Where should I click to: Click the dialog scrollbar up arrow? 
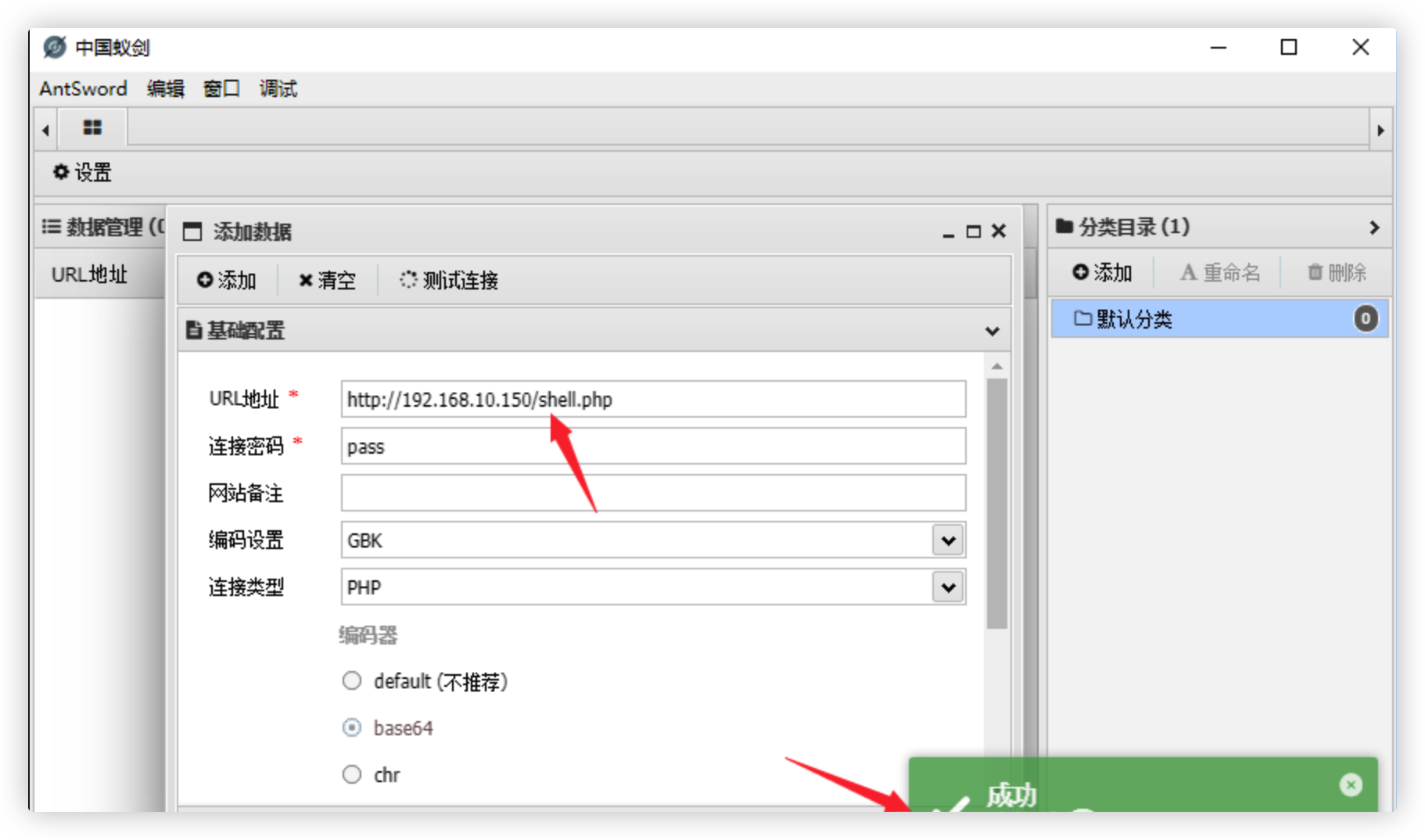996,366
